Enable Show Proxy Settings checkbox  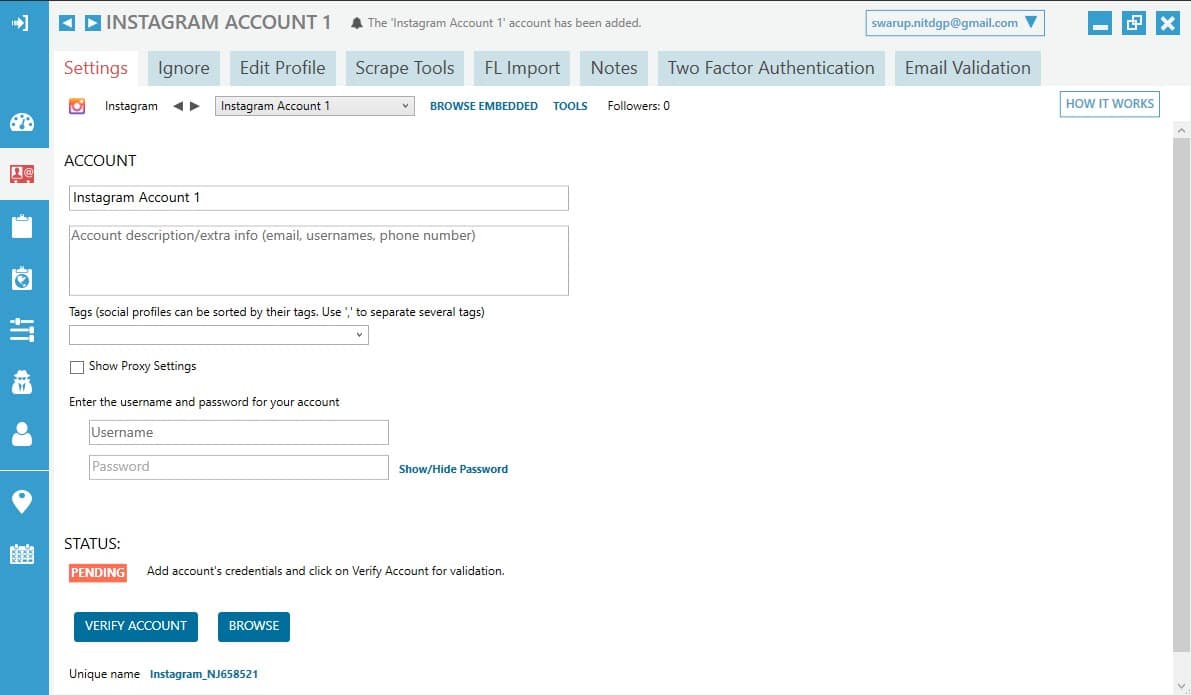click(x=77, y=368)
